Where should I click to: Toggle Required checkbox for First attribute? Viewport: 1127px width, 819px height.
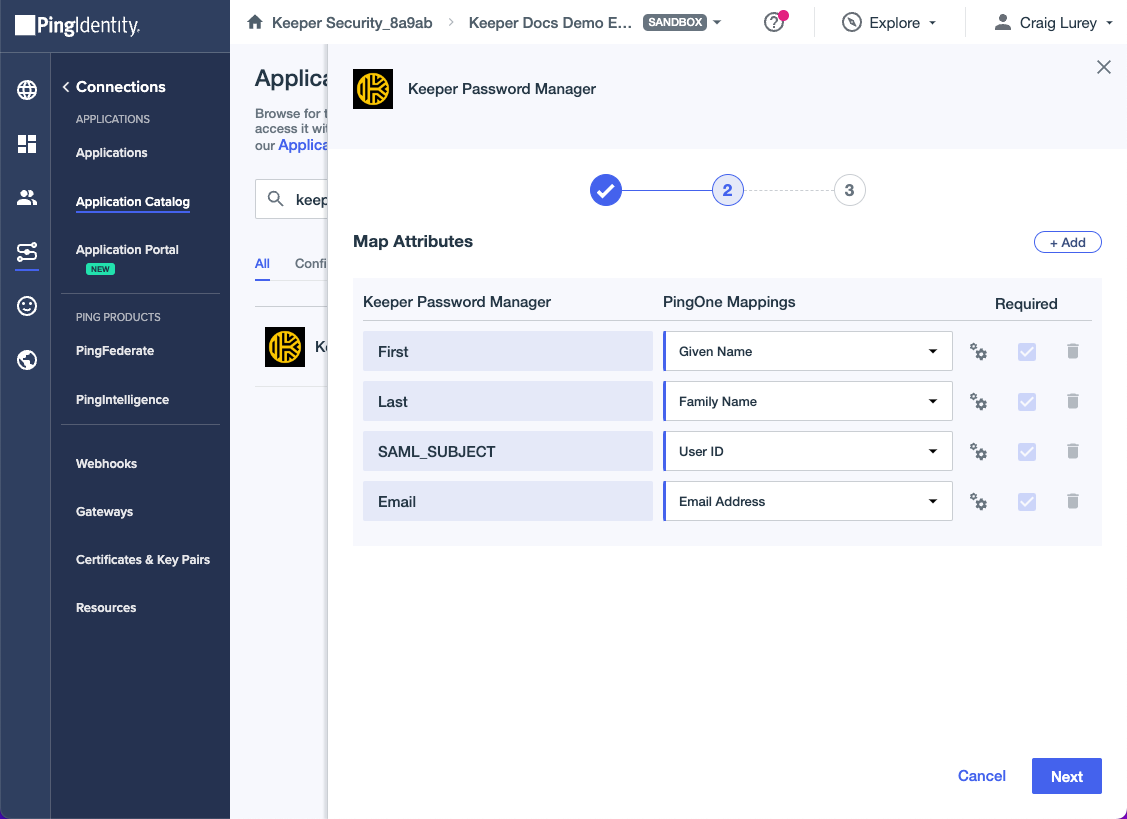pyautogui.click(x=1026, y=352)
